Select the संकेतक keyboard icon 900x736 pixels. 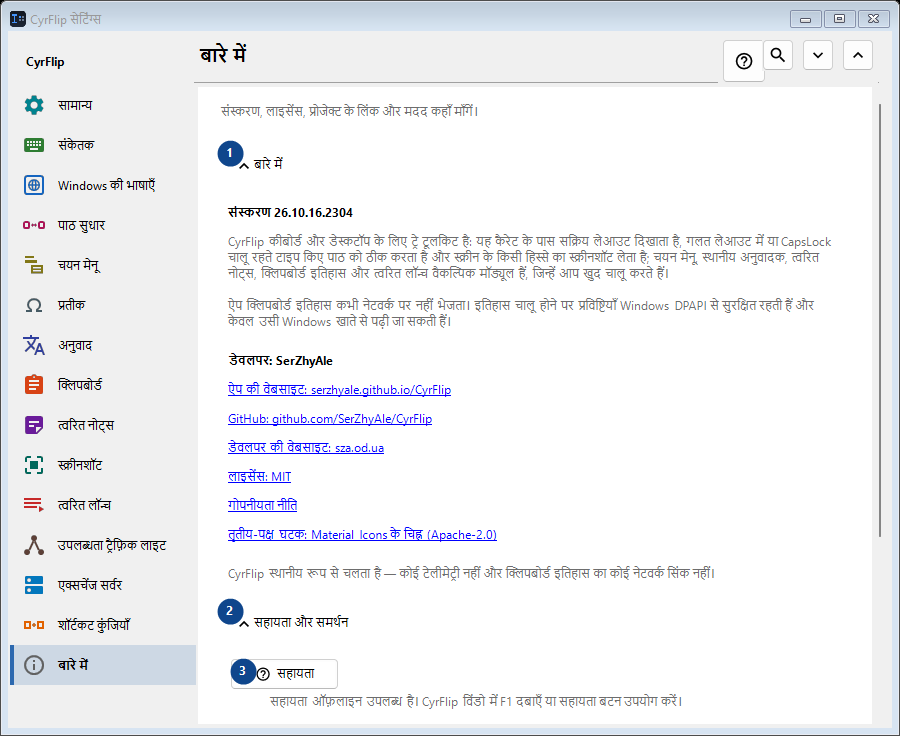(x=34, y=145)
